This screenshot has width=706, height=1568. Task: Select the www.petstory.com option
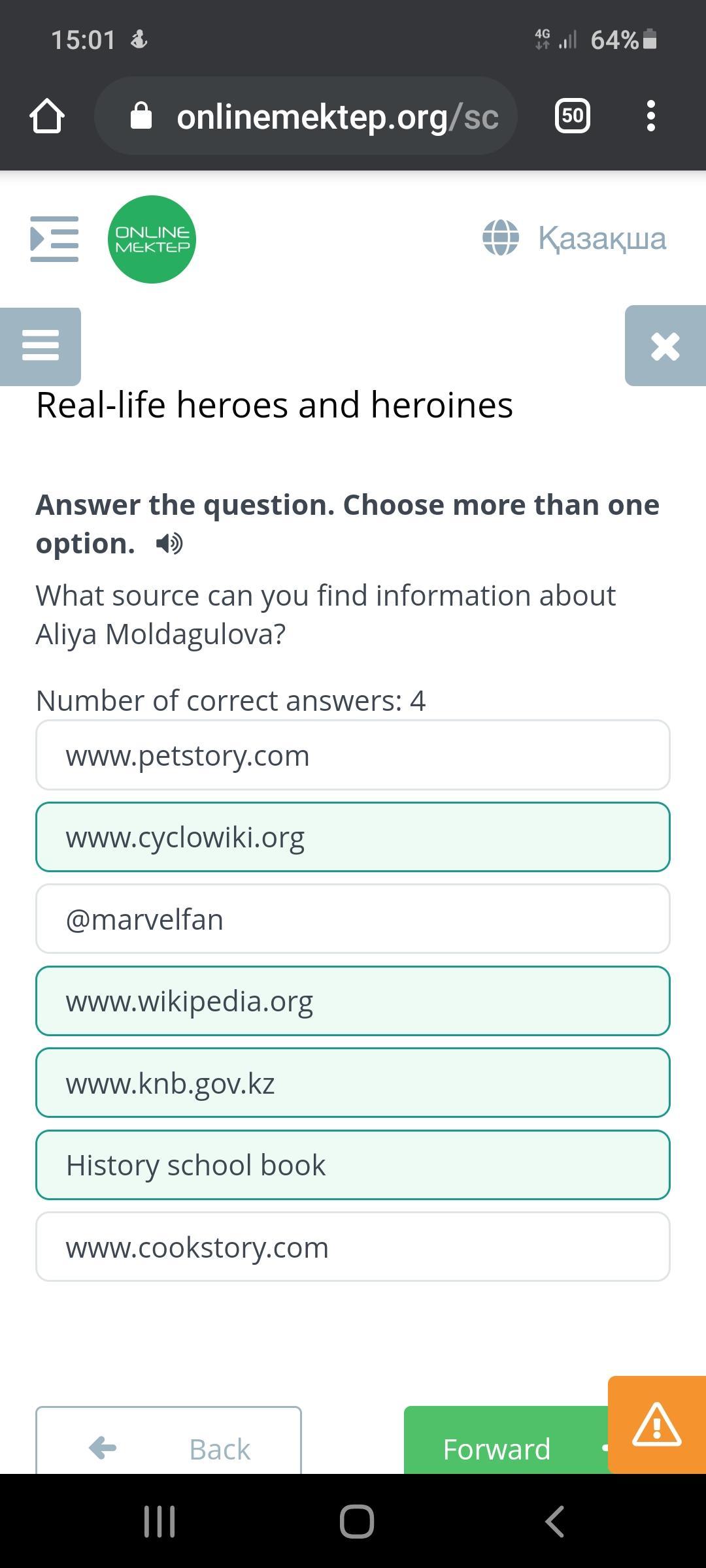click(353, 755)
